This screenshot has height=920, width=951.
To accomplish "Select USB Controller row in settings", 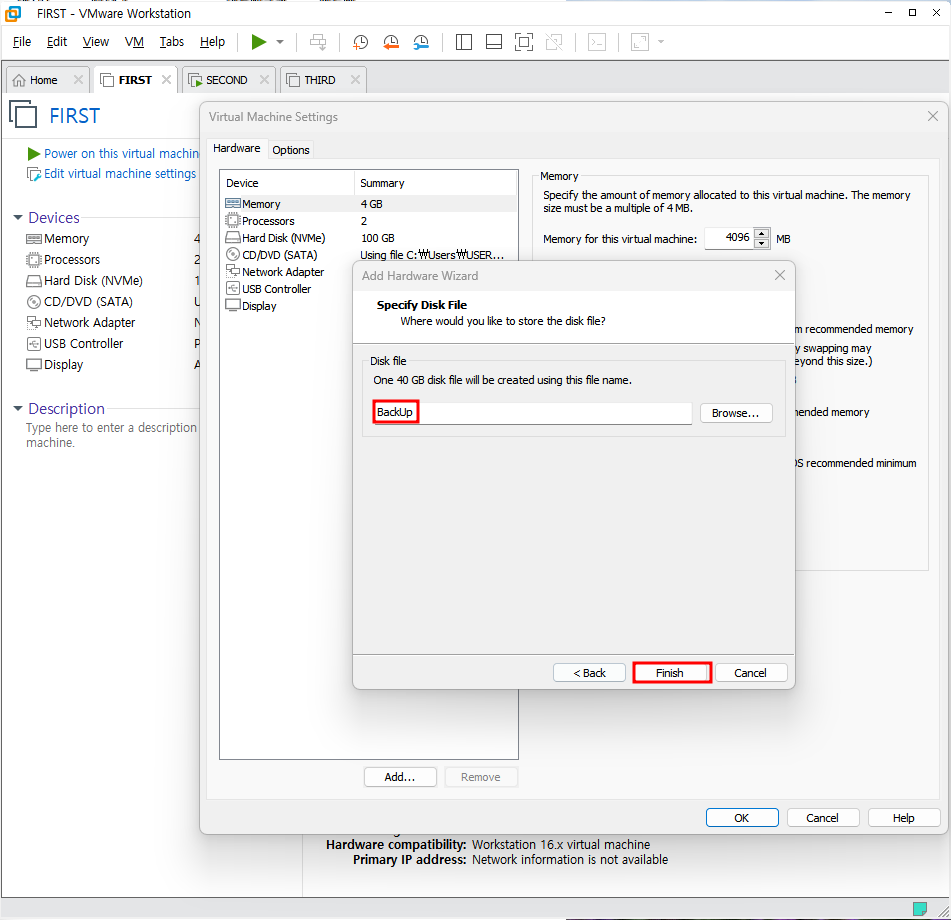I will coord(277,289).
